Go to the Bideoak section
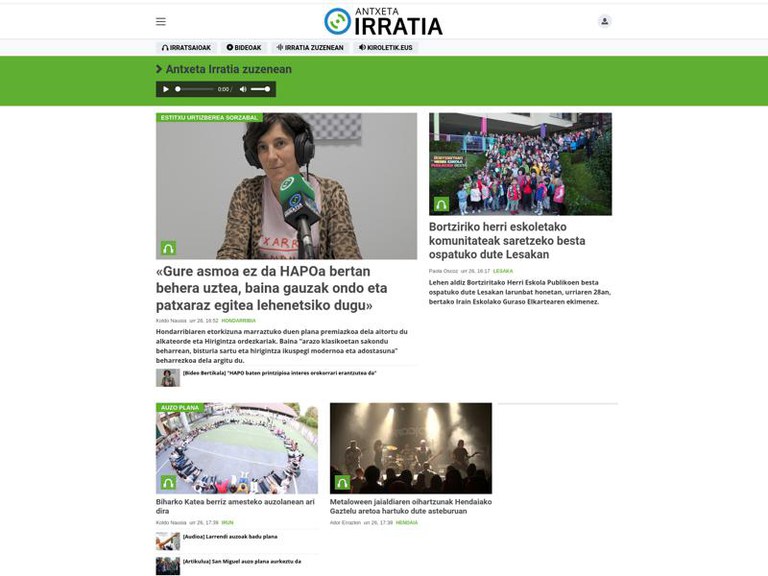The height and width of the screenshot is (576, 768). 244,47
